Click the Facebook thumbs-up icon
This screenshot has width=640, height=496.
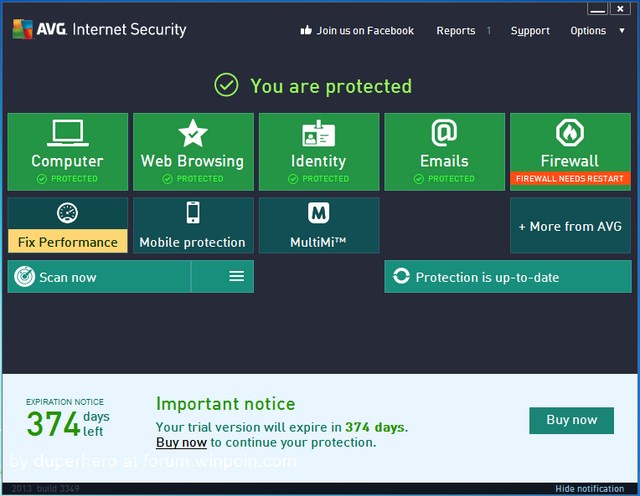pos(306,30)
